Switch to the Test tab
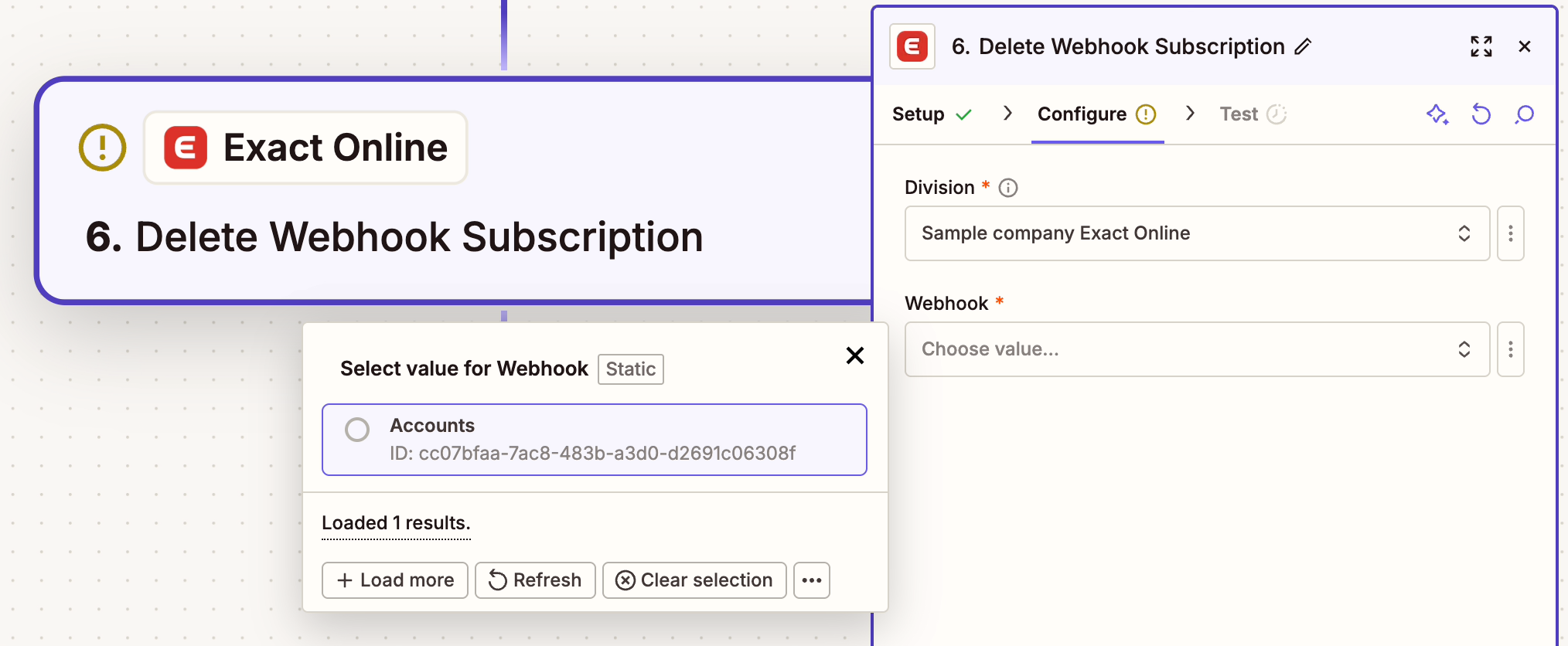 coord(1253,114)
